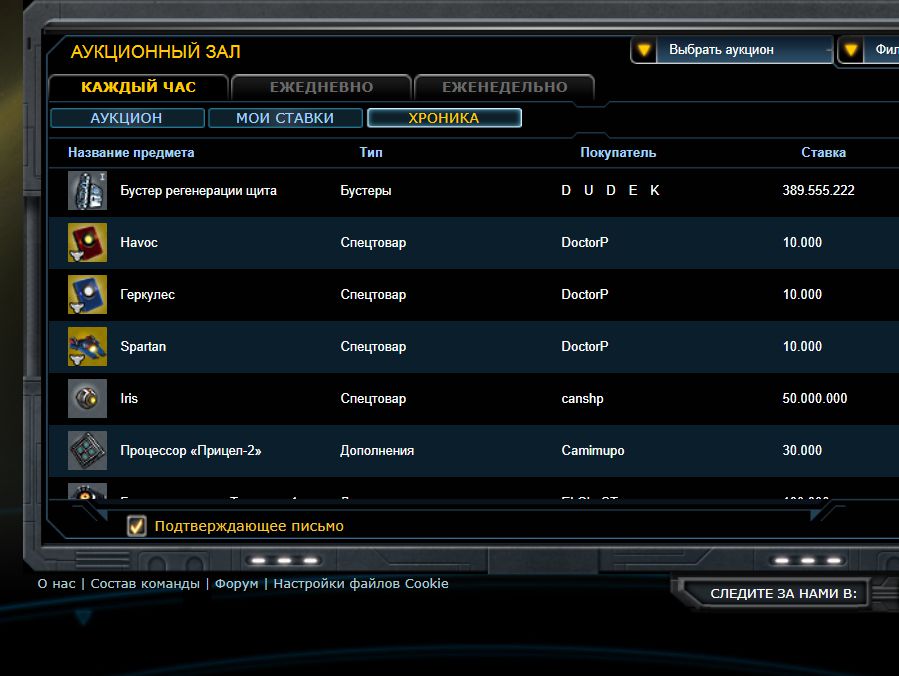Click the Havoc item name
The height and width of the screenshot is (676, 899).
[x=139, y=243]
